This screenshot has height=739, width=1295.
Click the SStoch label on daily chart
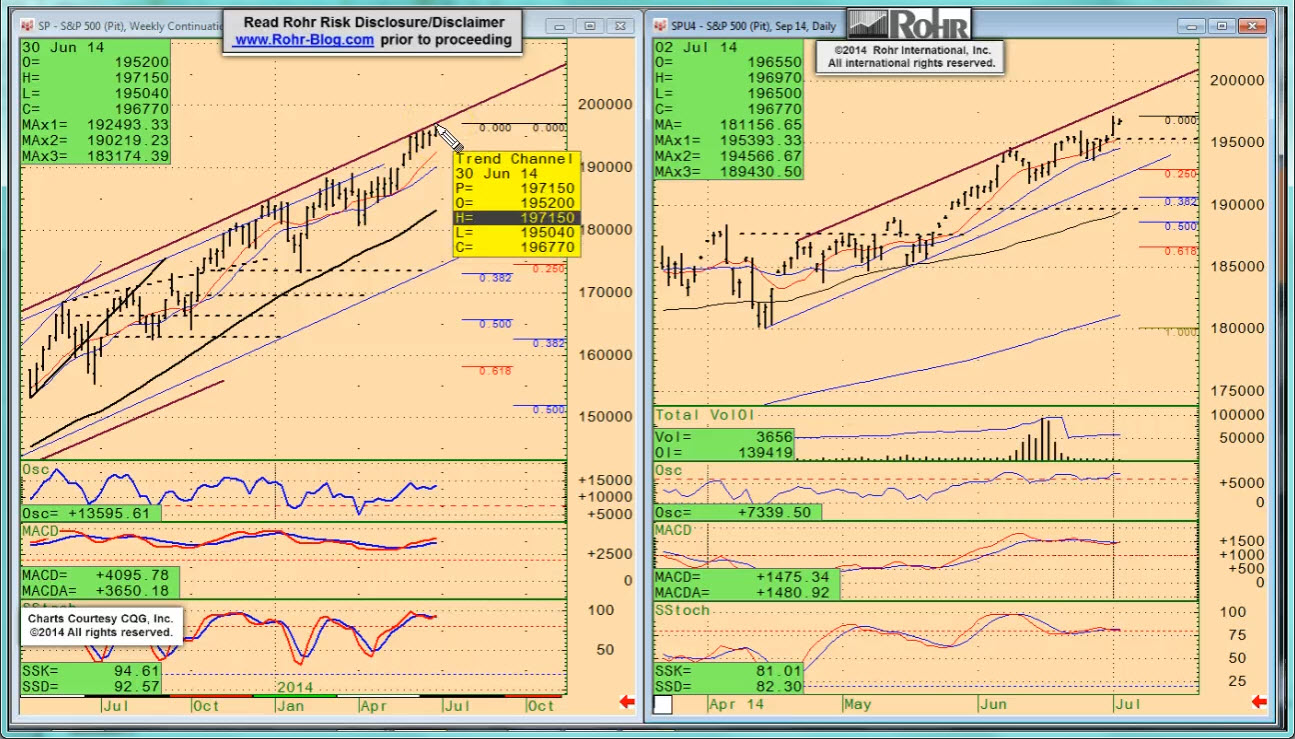682,610
